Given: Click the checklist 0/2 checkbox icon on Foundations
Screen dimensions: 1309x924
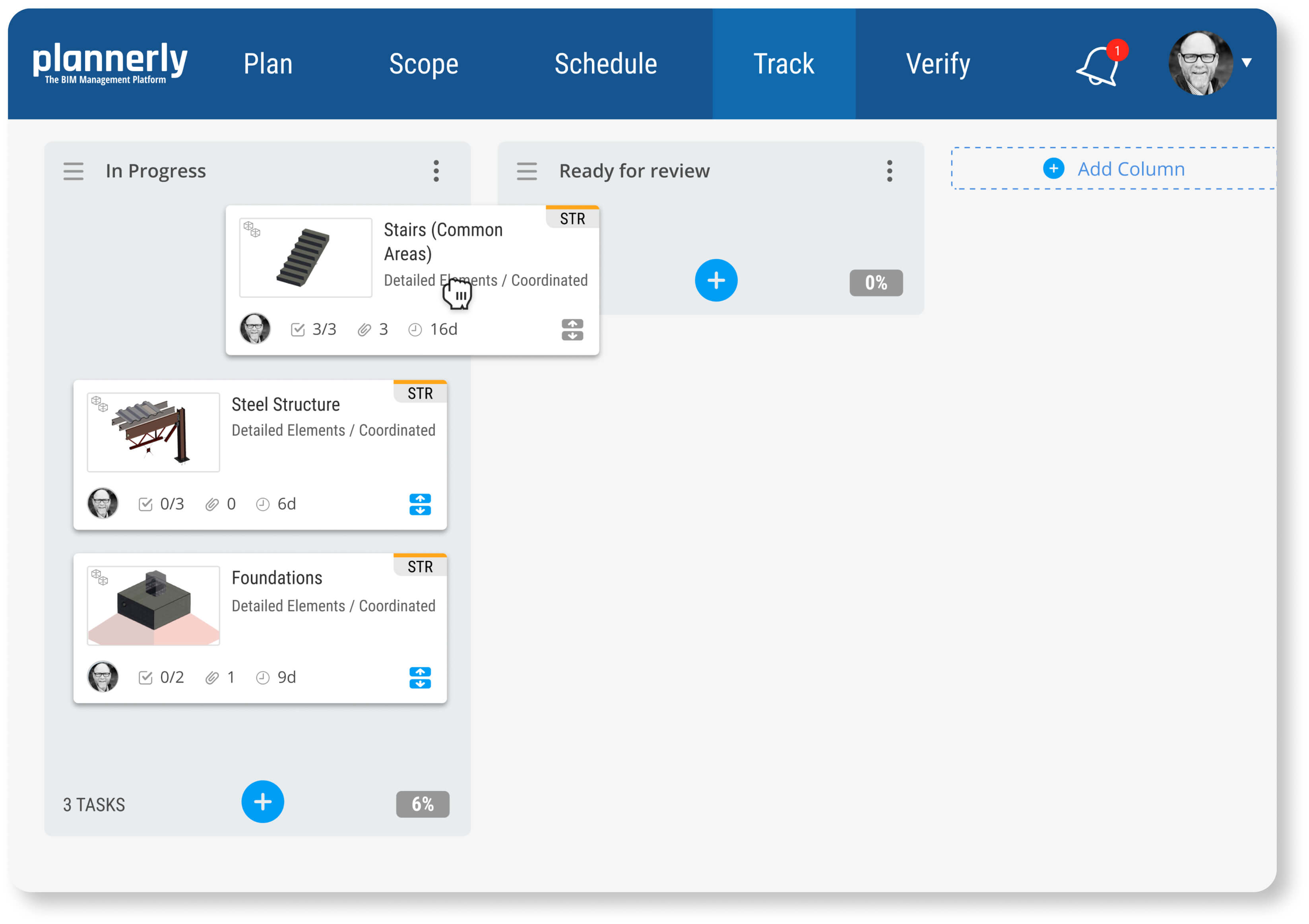Looking at the screenshot, I should pyautogui.click(x=145, y=678).
